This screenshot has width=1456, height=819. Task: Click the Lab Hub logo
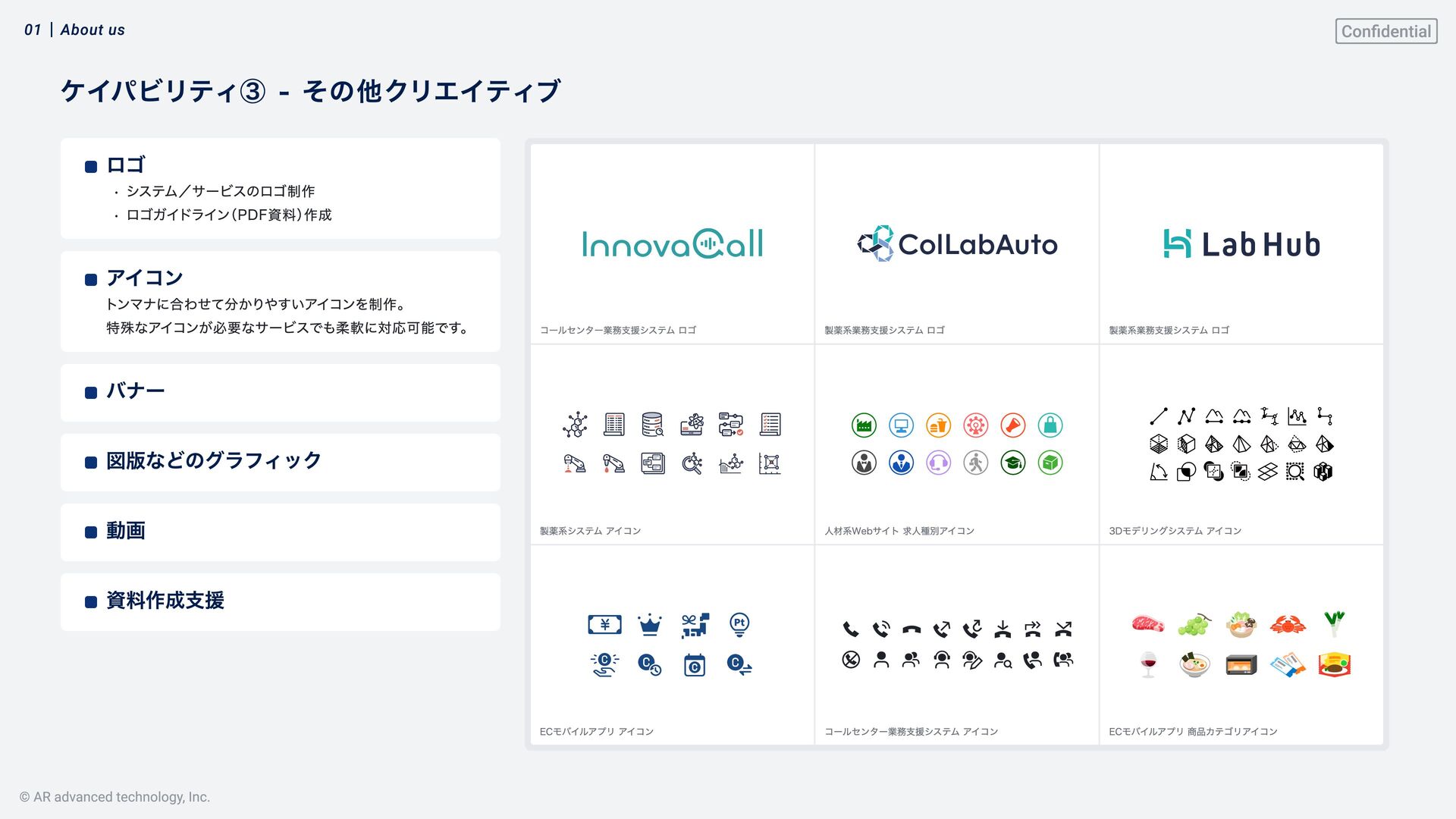[1241, 244]
